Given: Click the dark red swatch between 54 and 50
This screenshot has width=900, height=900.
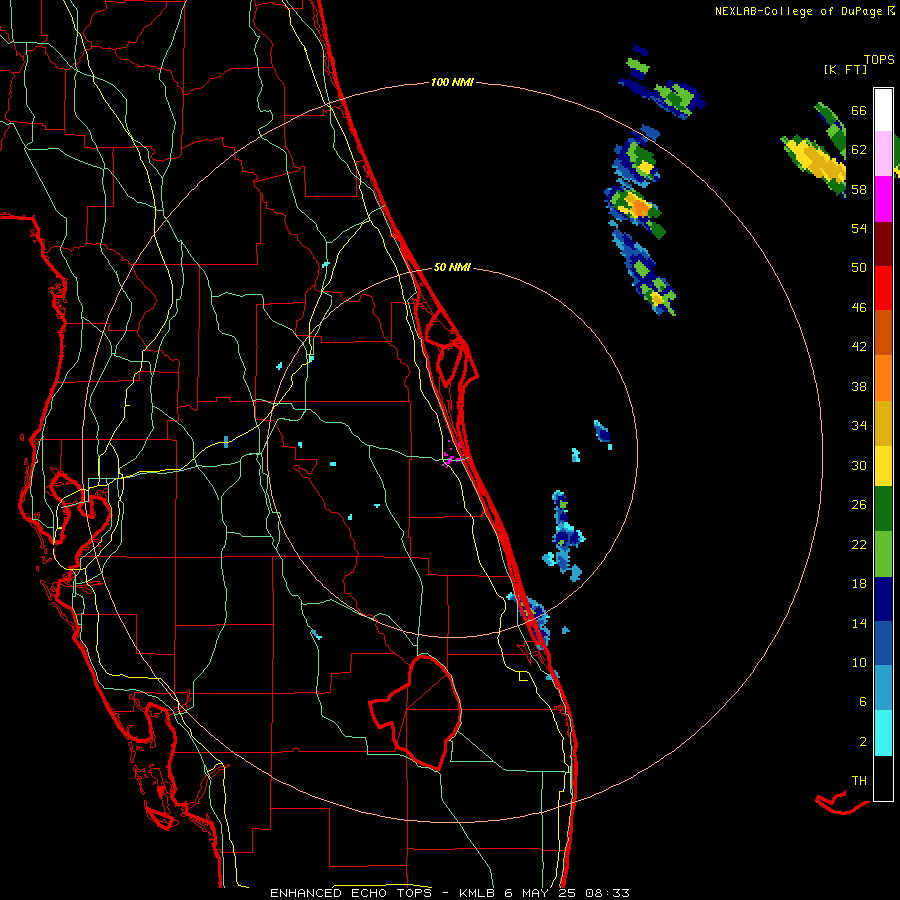Looking at the screenshot, I should [883, 243].
